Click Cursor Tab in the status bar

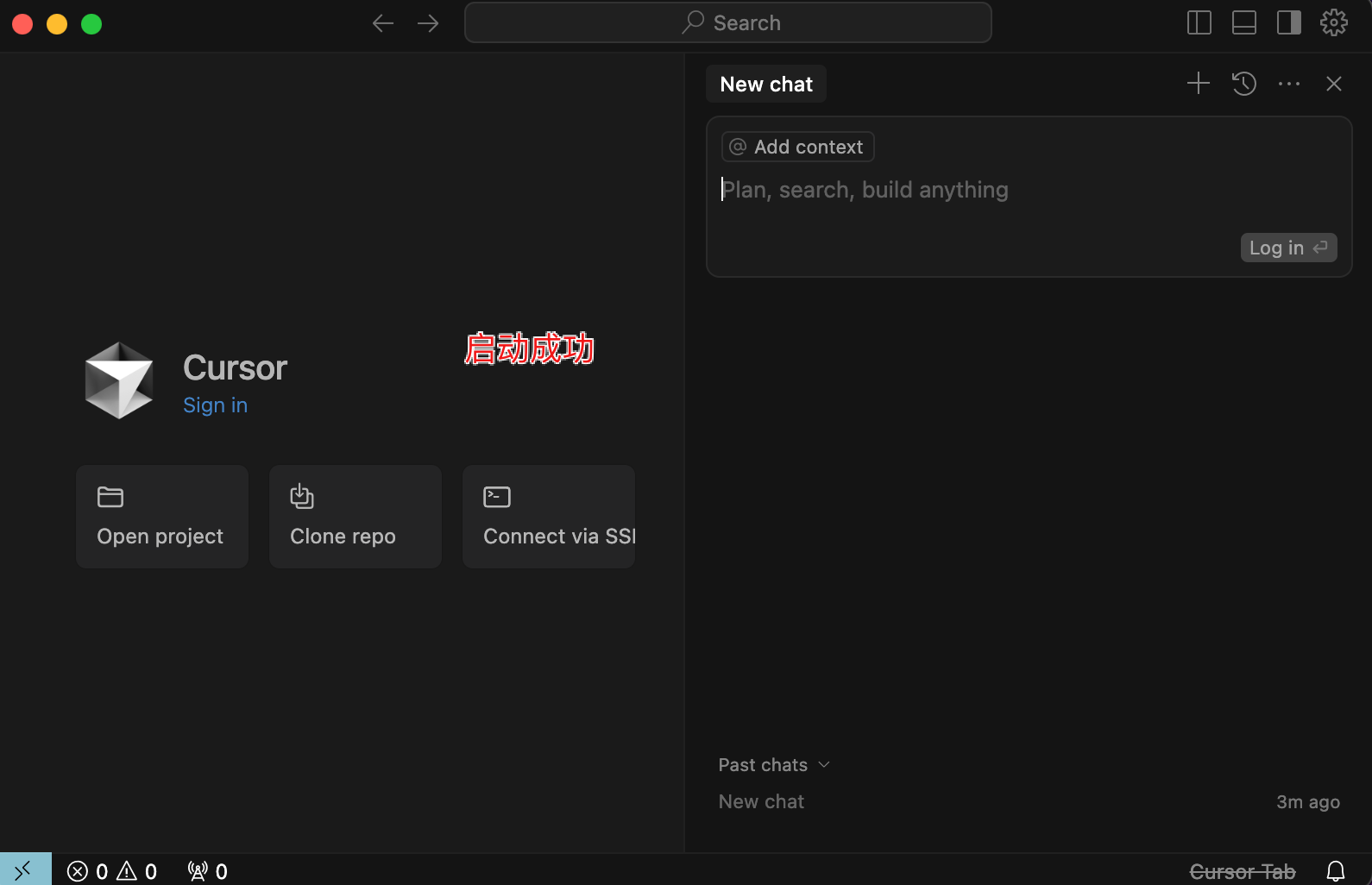1243,871
